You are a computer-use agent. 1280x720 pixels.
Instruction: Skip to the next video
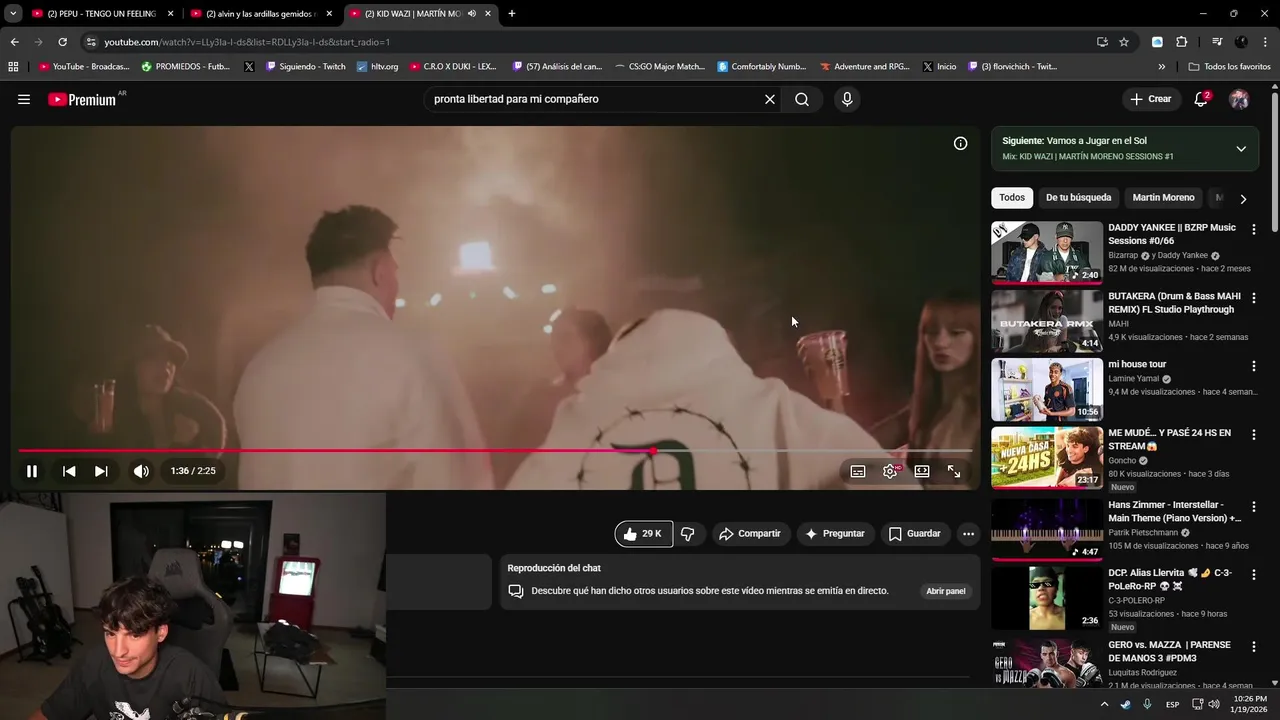click(x=101, y=471)
